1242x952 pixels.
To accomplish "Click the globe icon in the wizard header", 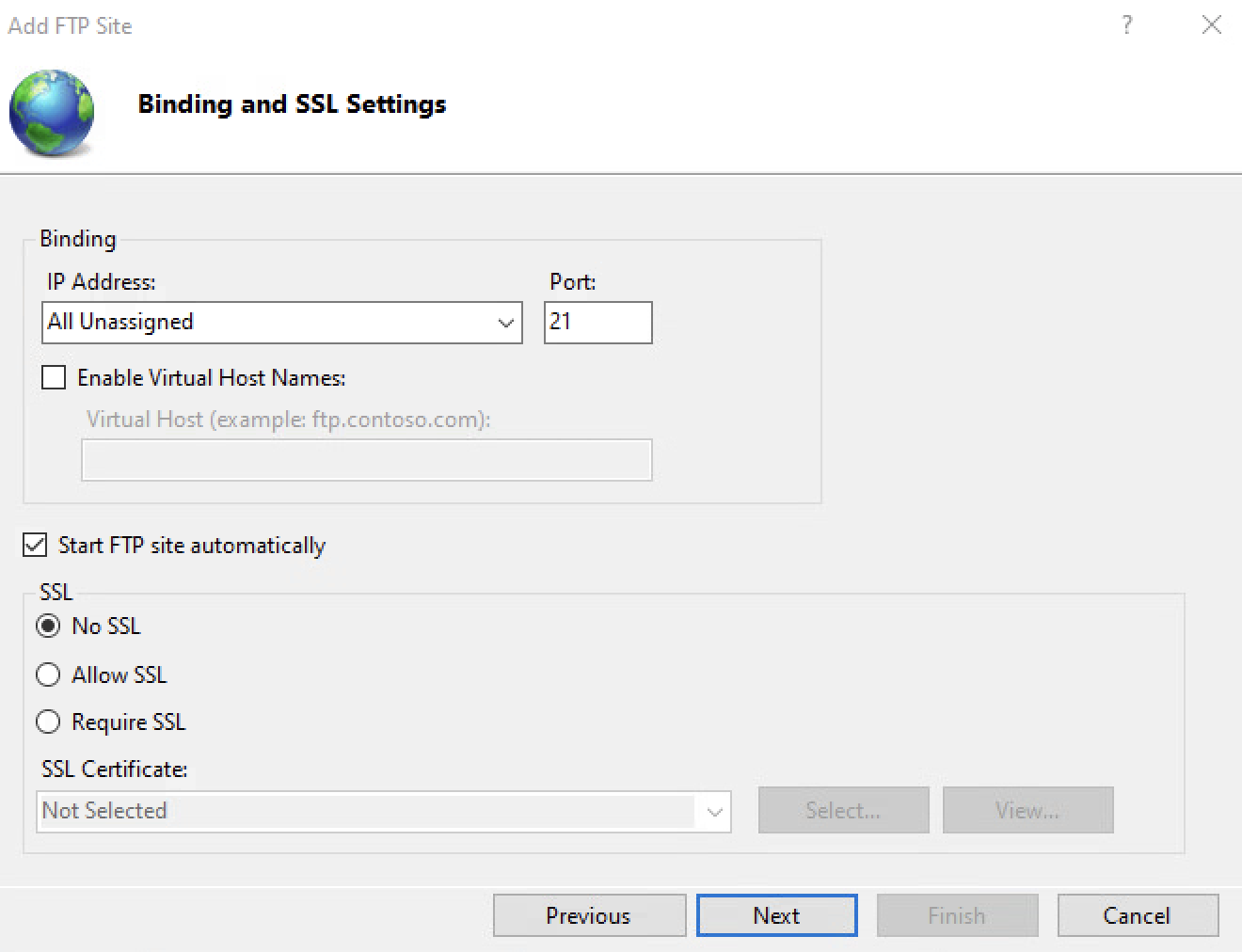I will [52, 111].
